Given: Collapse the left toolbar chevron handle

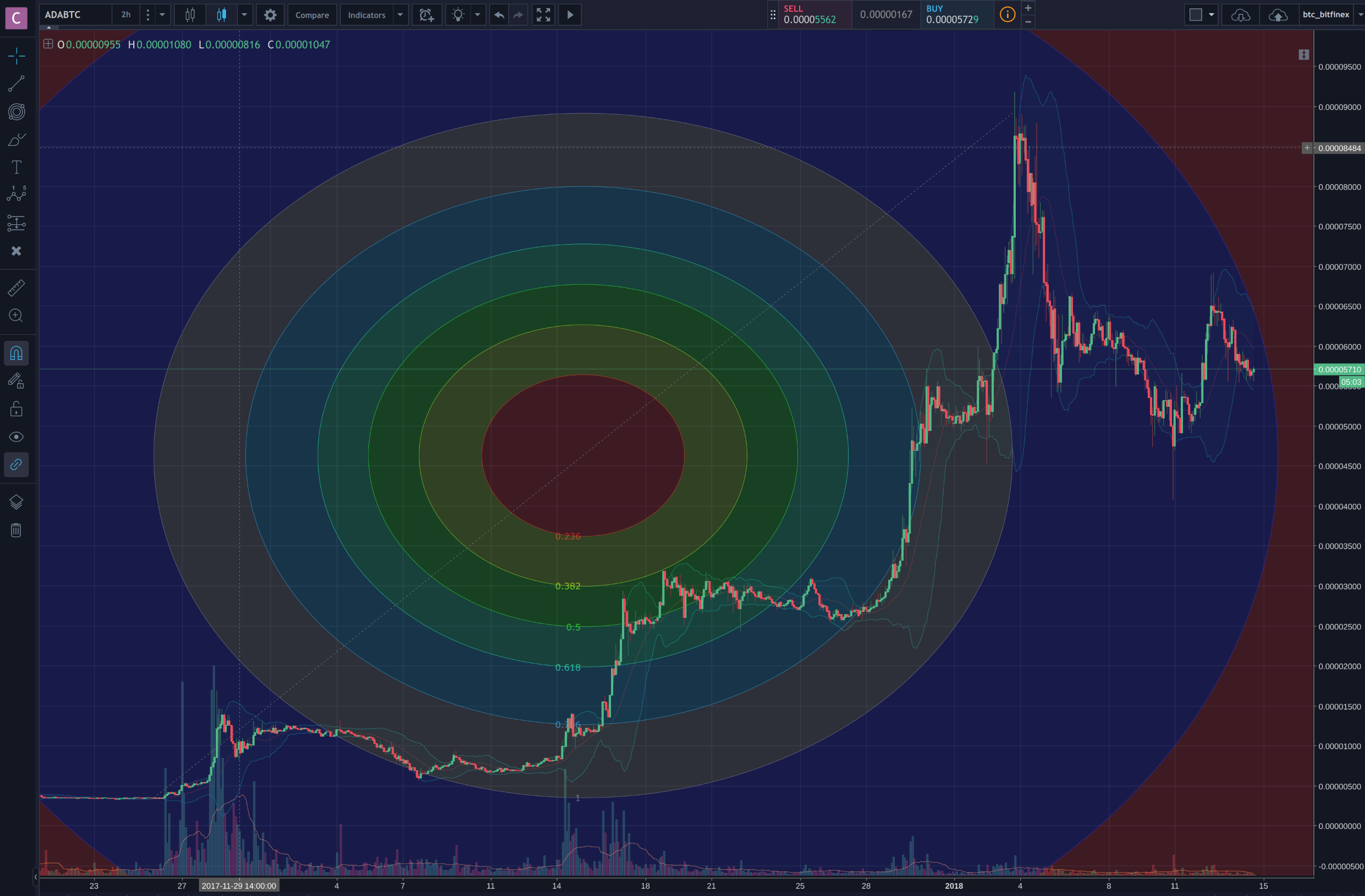Looking at the screenshot, I should pyautogui.click(x=36, y=877).
